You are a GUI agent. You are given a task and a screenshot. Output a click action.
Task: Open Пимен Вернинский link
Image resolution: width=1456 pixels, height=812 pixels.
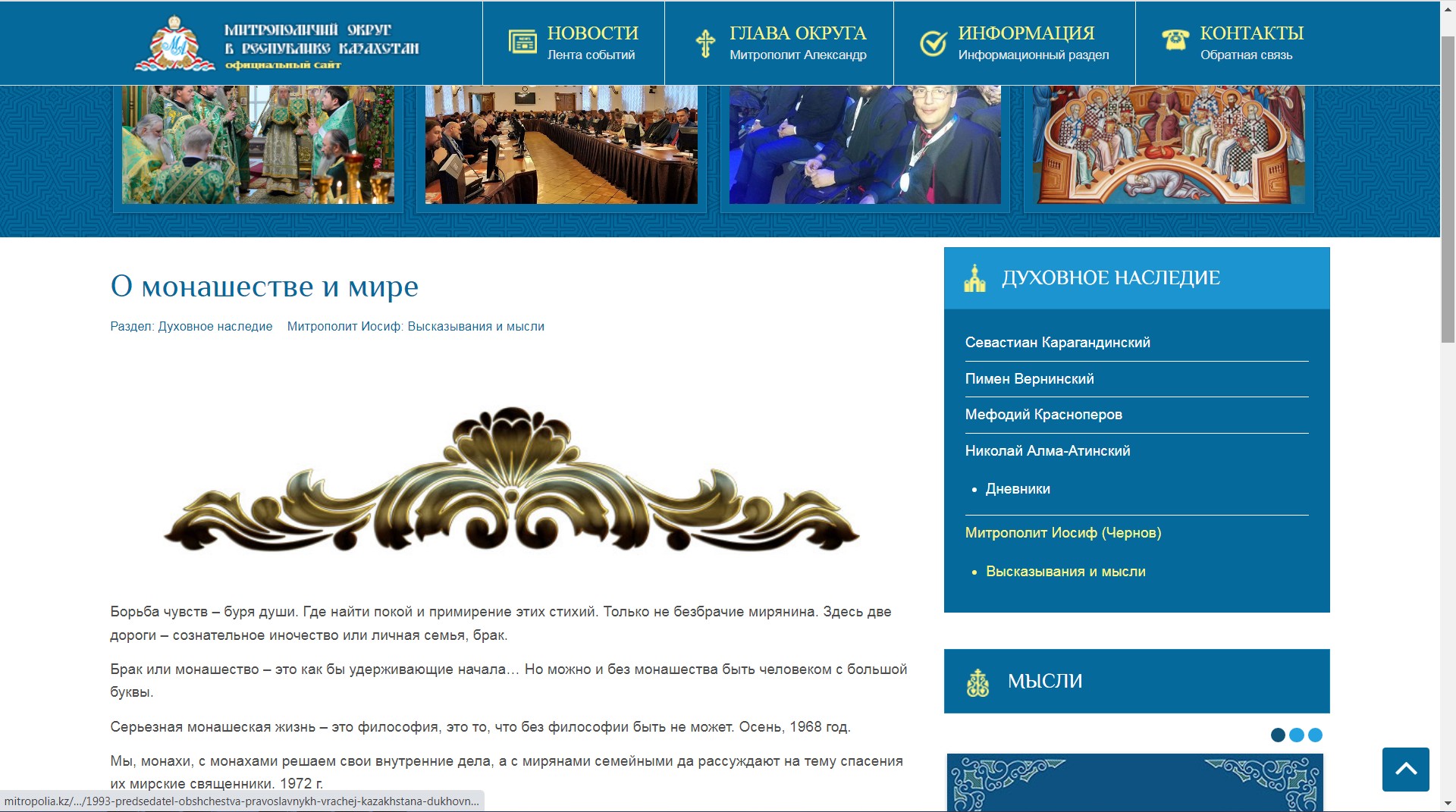click(1029, 379)
